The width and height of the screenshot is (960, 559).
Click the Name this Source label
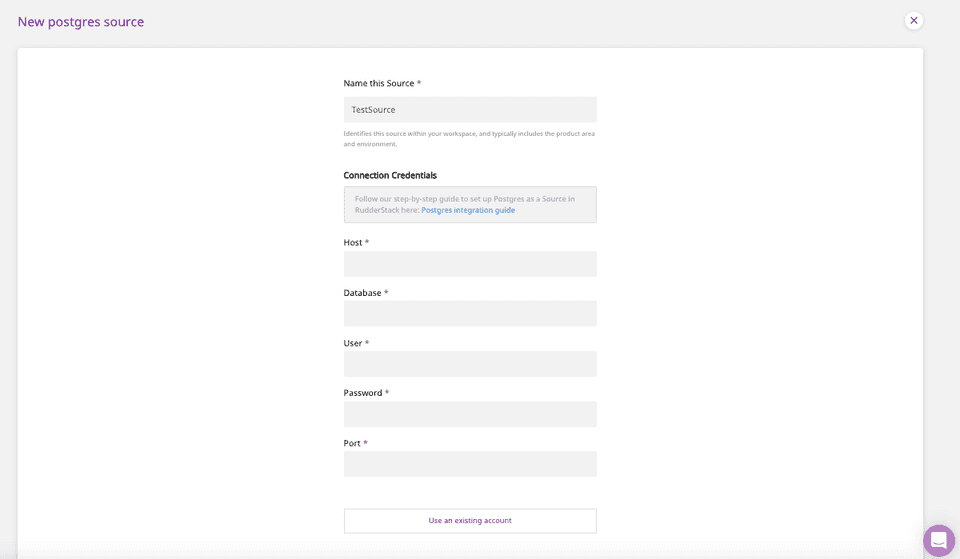click(379, 83)
